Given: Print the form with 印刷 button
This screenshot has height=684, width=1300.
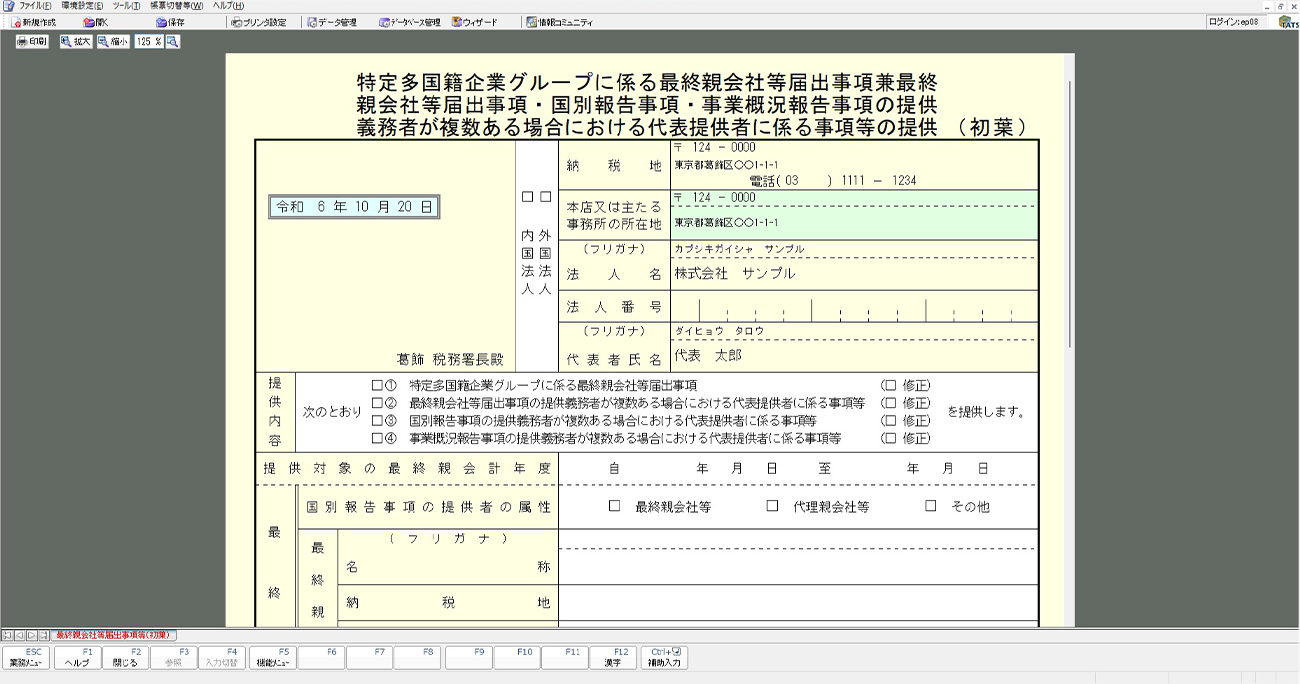Looking at the screenshot, I should pyautogui.click(x=32, y=42).
